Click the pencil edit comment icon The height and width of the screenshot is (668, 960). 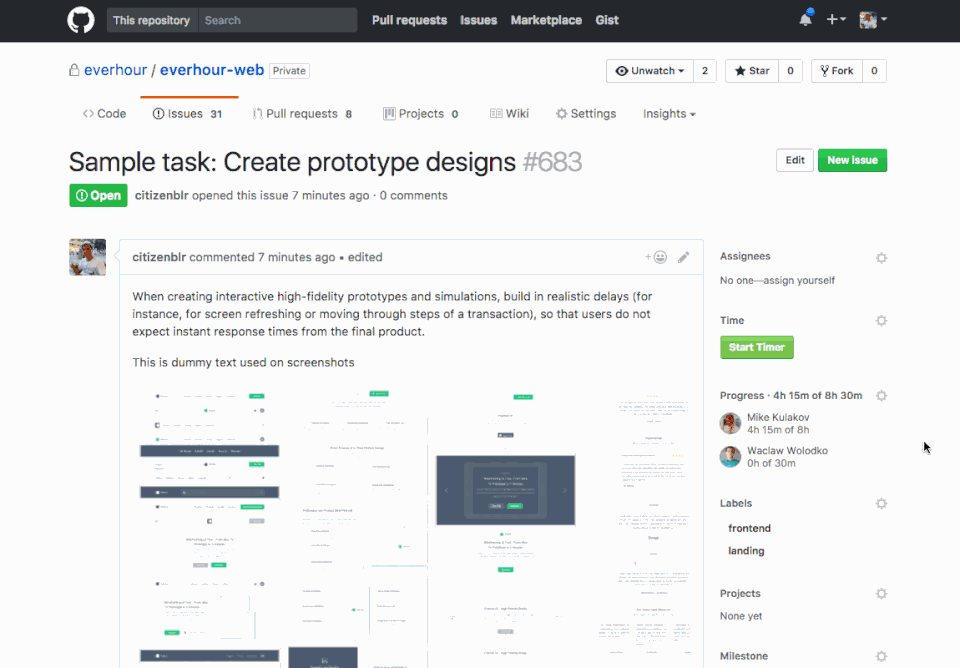pos(683,257)
